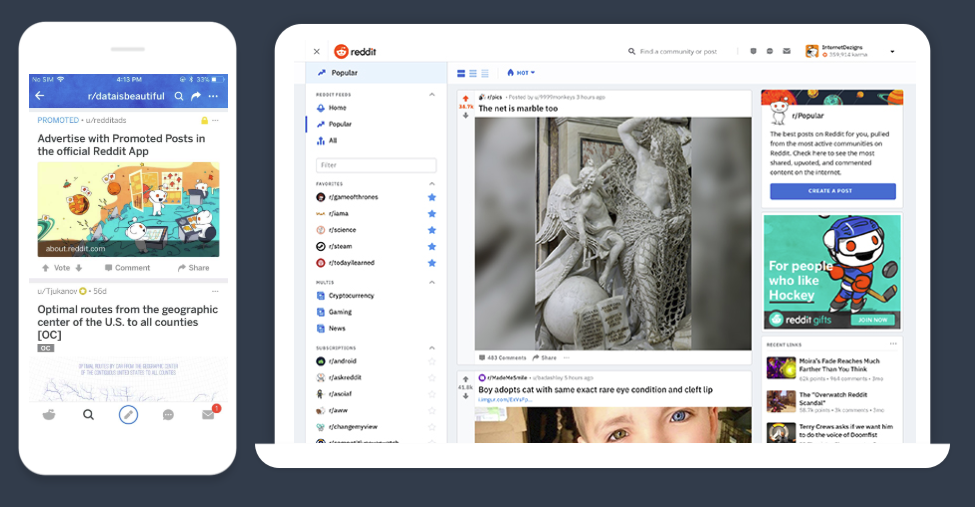Image resolution: width=975 pixels, height=507 pixels.
Task: Unfavorite r/science with its star
Action: (x=432, y=230)
